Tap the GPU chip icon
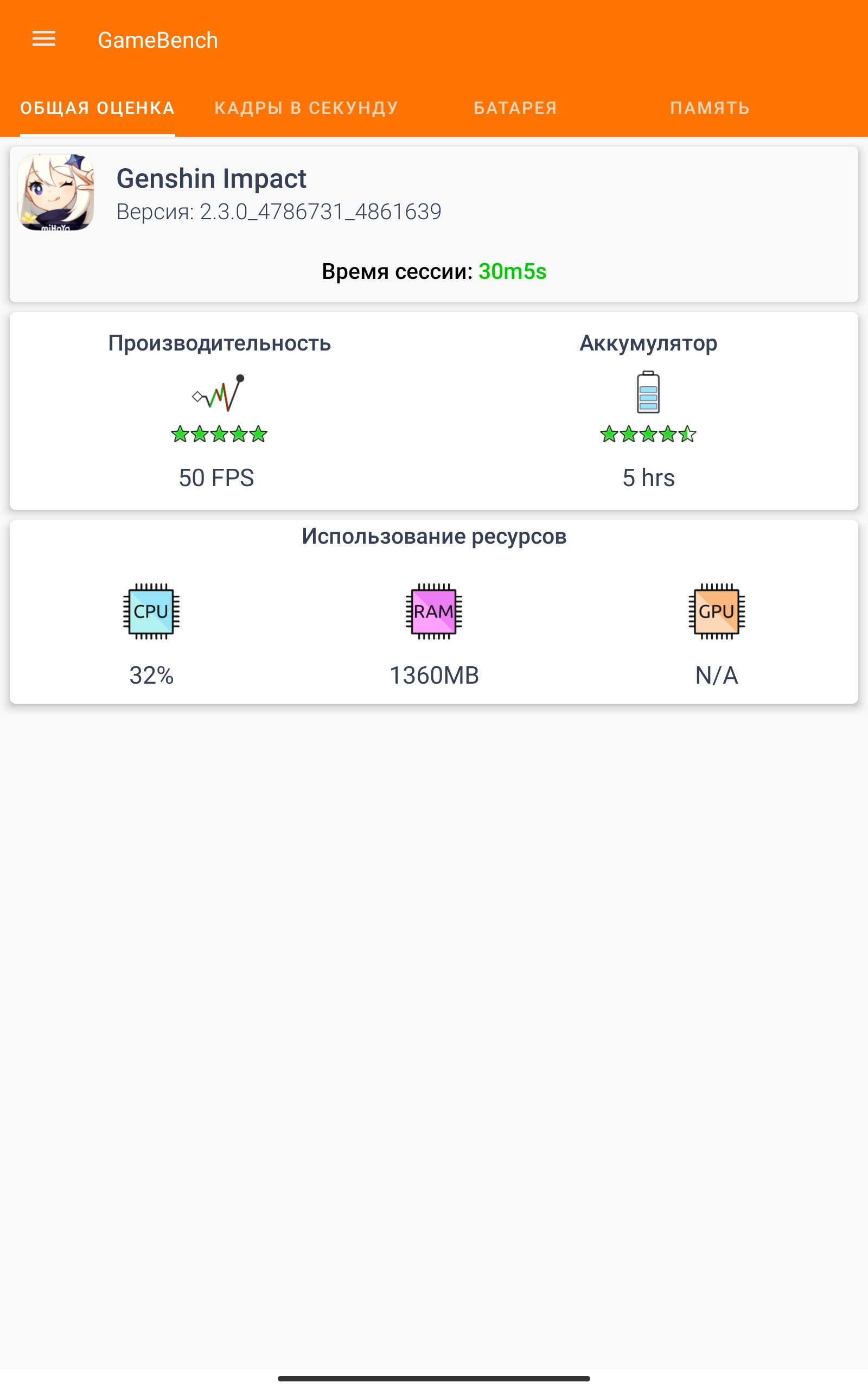The width and height of the screenshot is (868, 1389). [717, 611]
